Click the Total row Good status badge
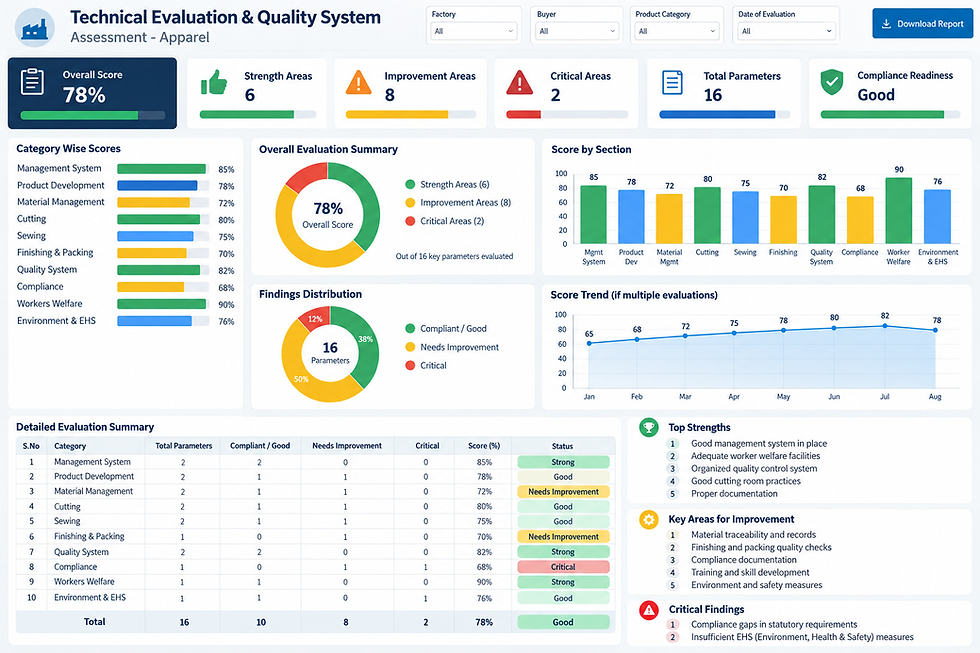 coord(563,622)
